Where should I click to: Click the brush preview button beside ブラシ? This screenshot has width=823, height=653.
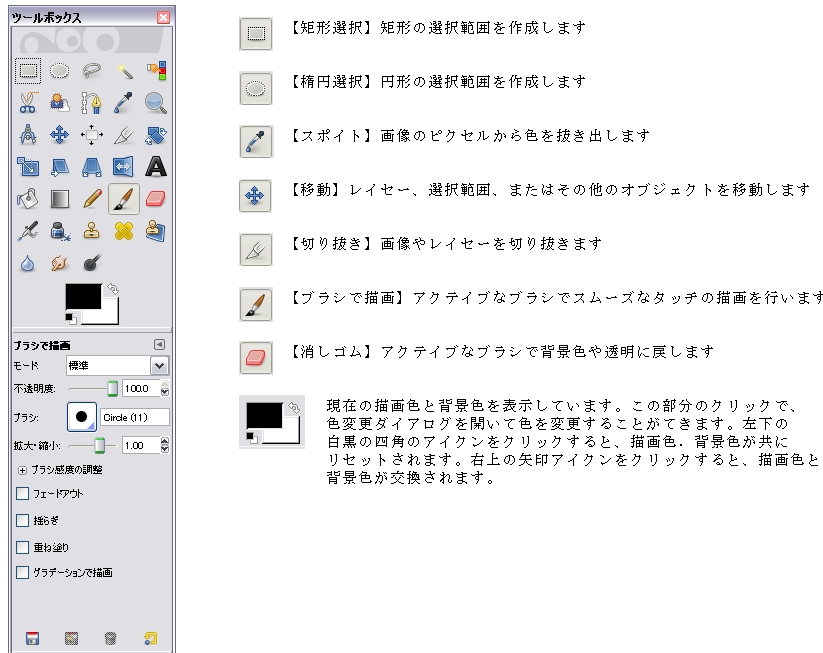click(x=82, y=417)
